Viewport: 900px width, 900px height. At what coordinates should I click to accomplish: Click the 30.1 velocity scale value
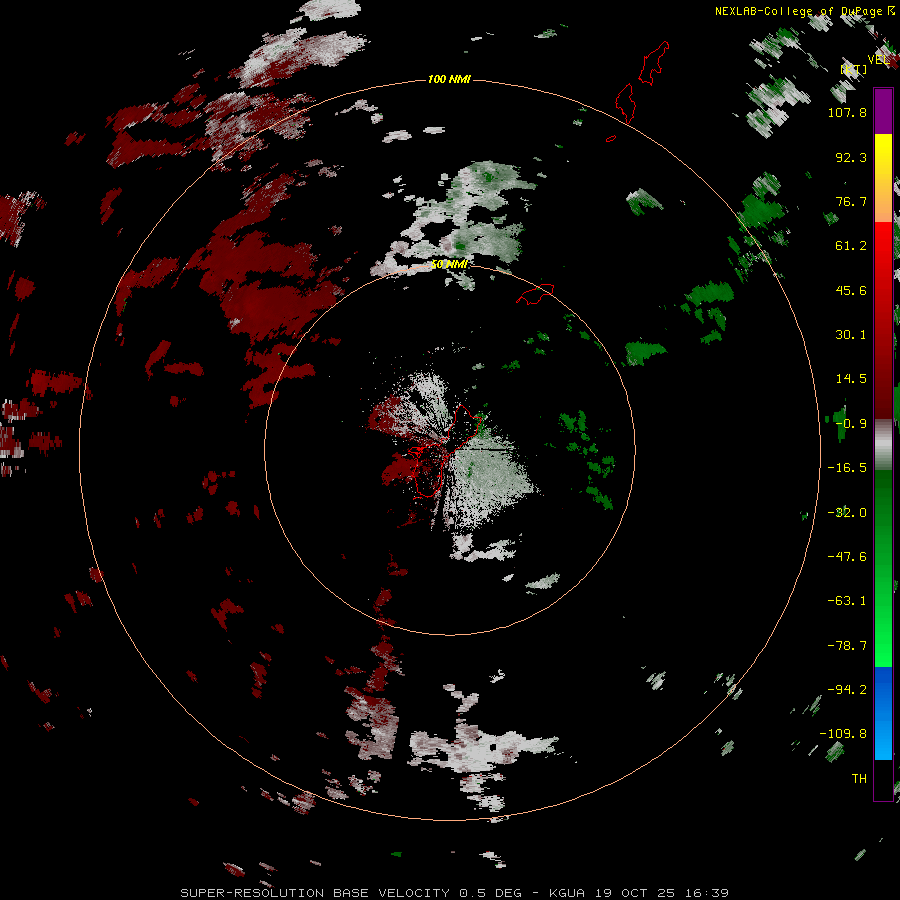tap(851, 335)
